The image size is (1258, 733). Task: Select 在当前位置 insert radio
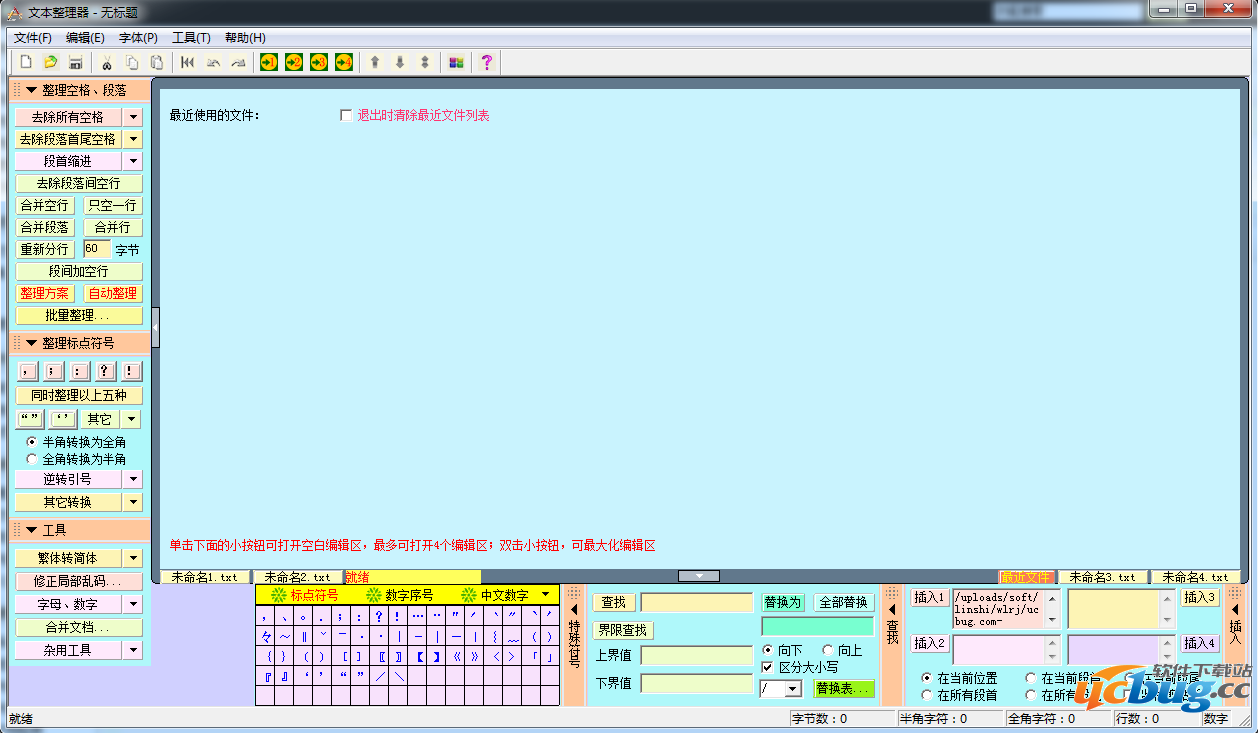pos(926,678)
